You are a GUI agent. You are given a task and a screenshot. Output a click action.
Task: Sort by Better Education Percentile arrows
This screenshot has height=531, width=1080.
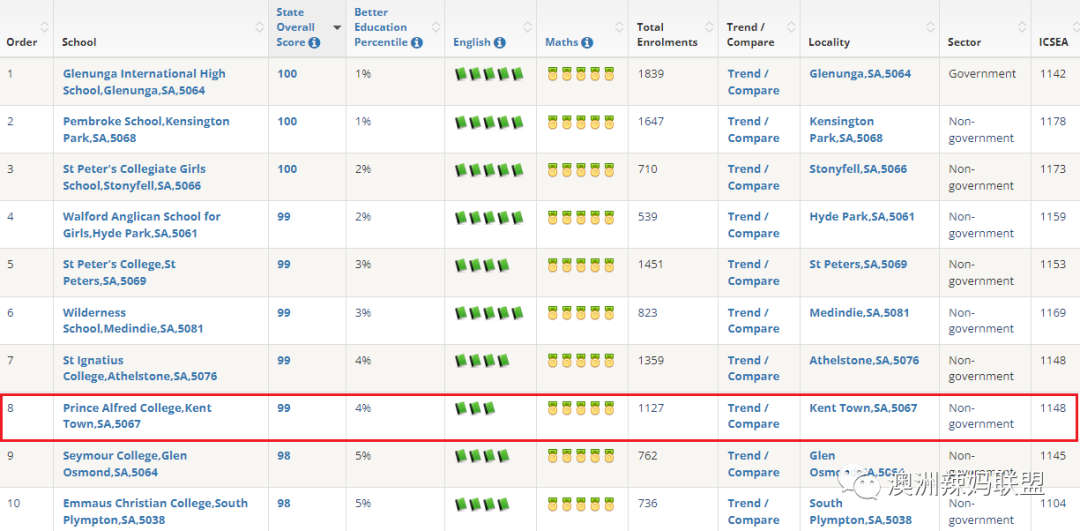pos(436,27)
